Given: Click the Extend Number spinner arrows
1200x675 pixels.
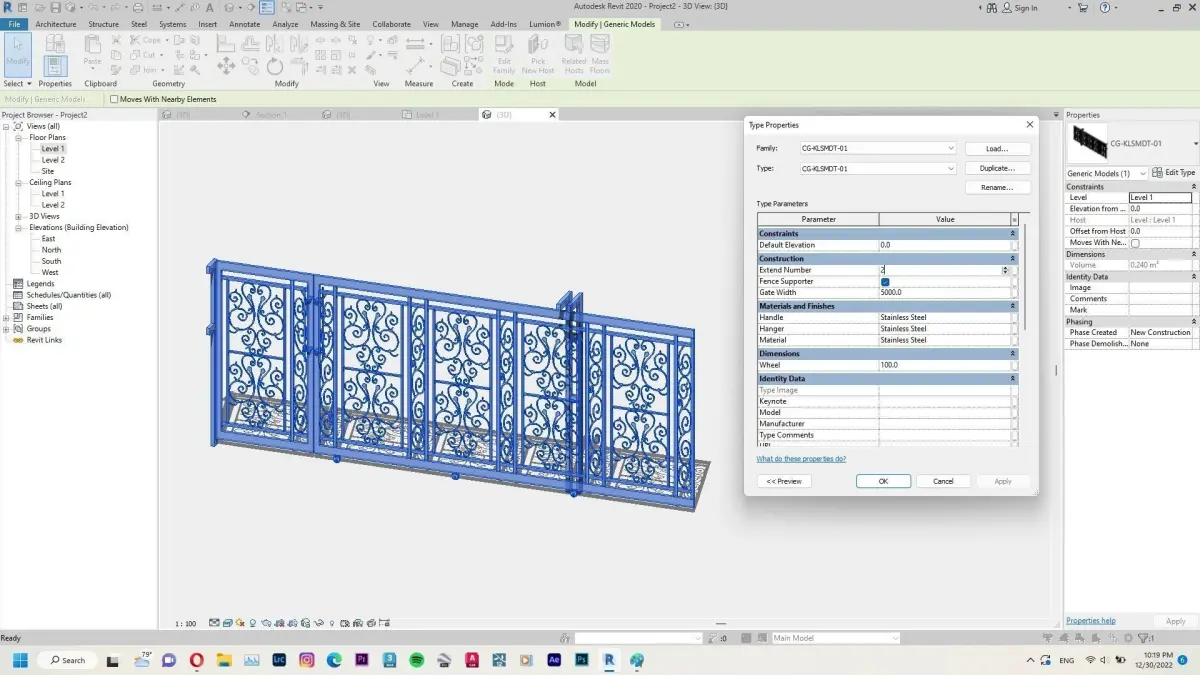Looking at the screenshot, I should [1005, 270].
